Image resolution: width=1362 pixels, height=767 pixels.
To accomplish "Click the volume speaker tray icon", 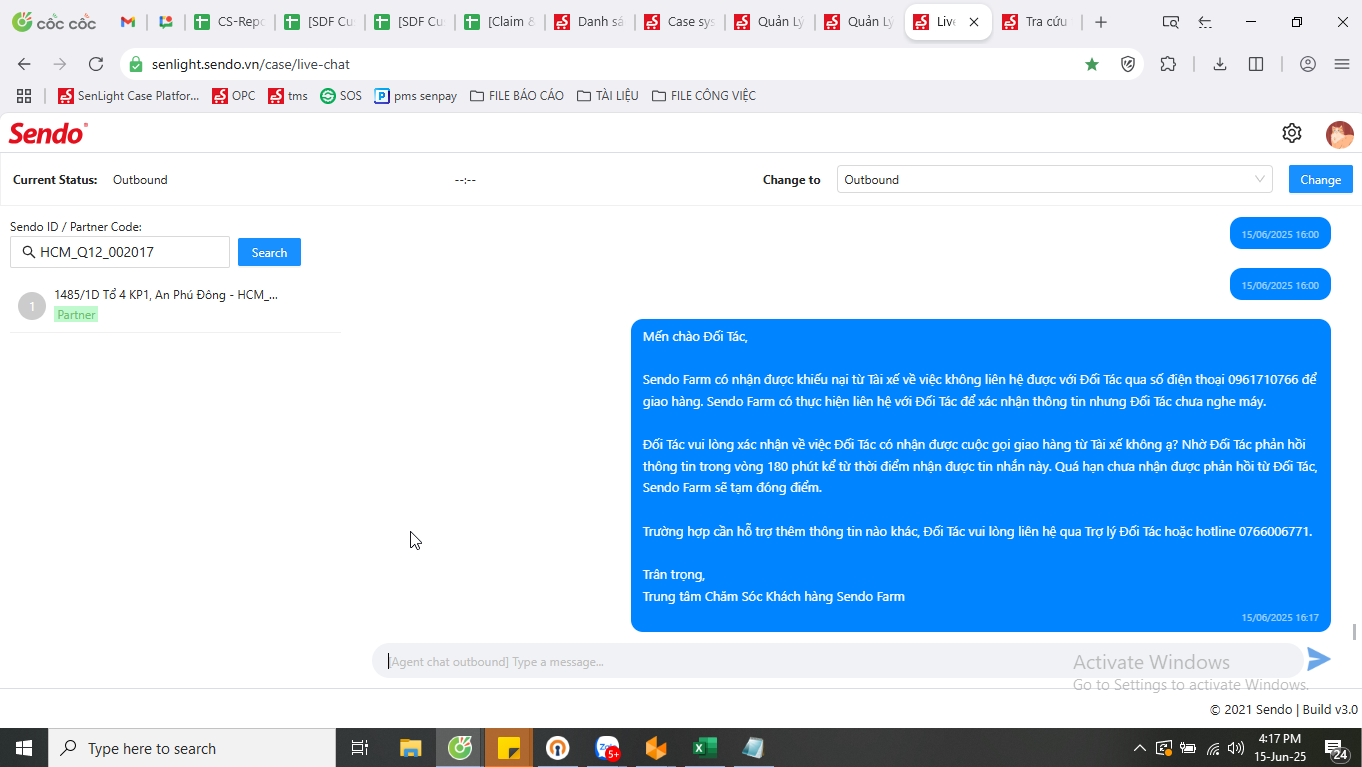I will click(x=1235, y=748).
